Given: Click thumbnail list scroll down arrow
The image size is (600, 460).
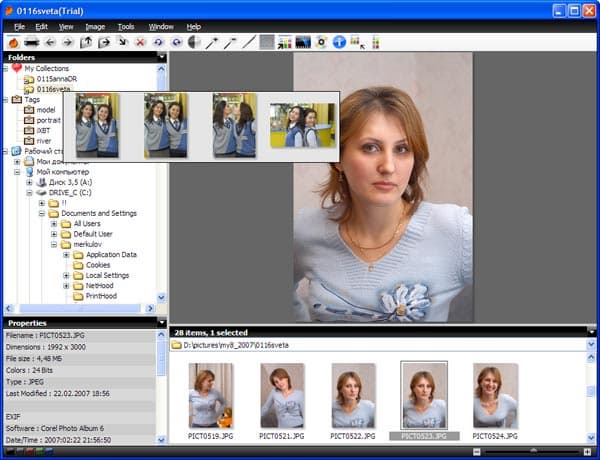Looking at the screenshot, I should coord(591,437).
